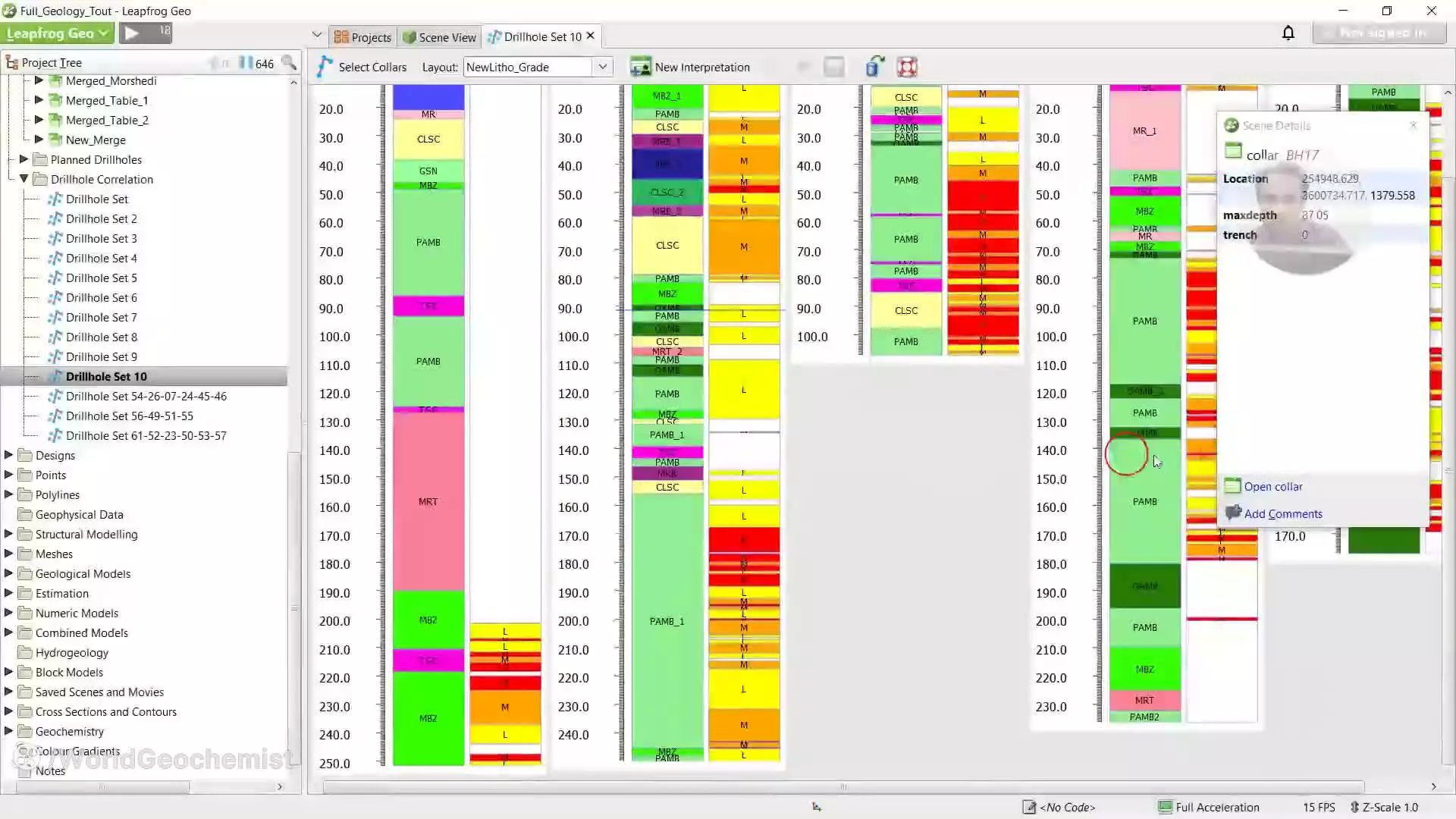Image resolution: width=1456 pixels, height=819 pixels.
Task: Click Open collar link in Scene Details
Action: click(x=1272, y=486)
